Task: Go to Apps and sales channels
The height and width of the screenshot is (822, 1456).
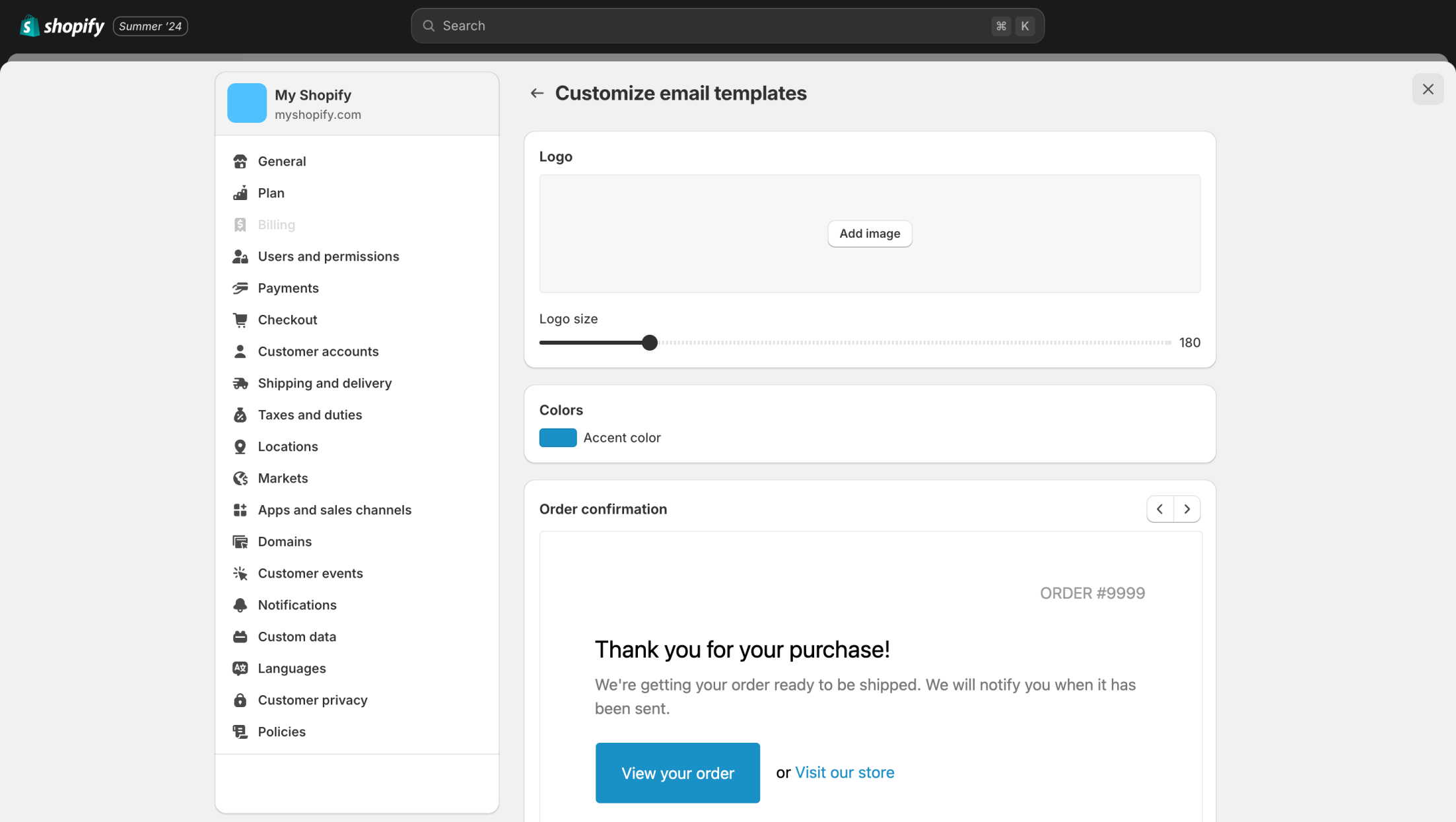Action: click(334, 510)
